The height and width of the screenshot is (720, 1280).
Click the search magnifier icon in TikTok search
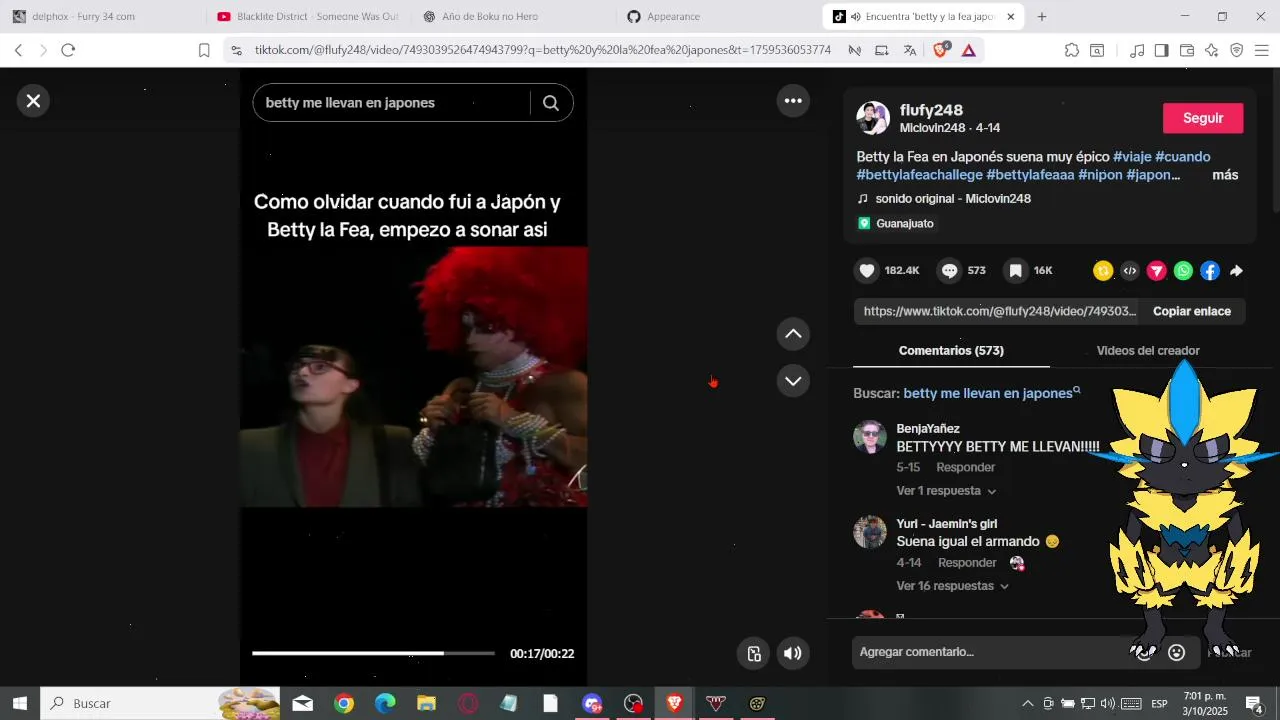[551, 103]
